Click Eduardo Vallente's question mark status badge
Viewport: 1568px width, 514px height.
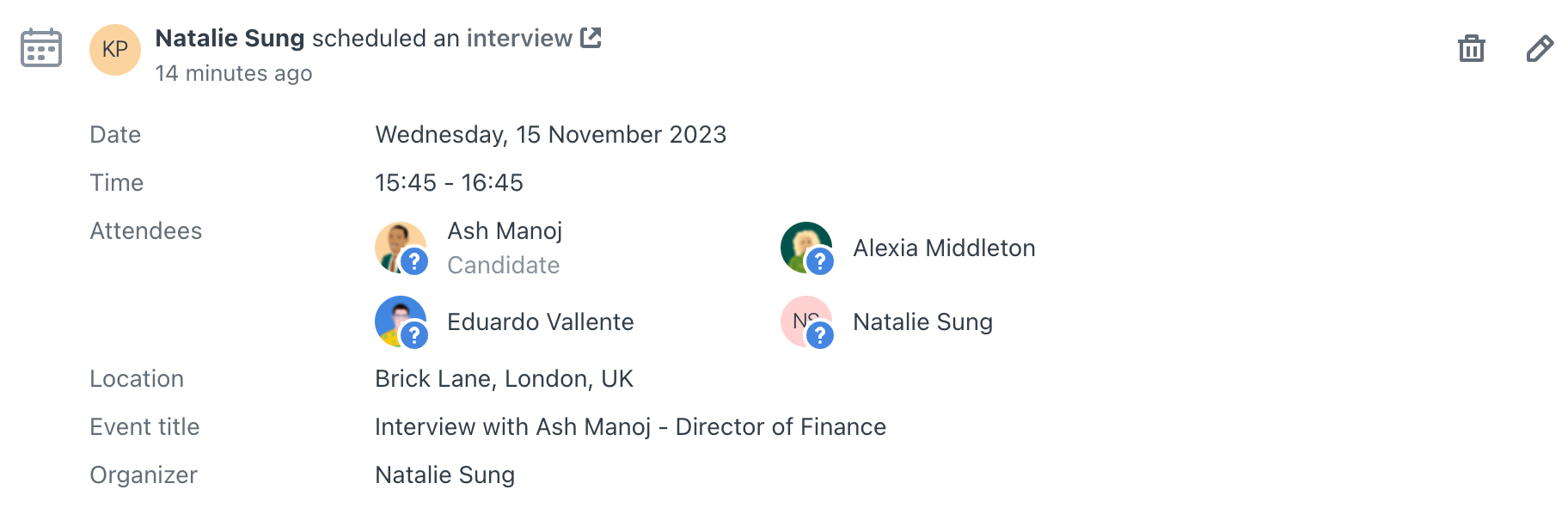[414, 334]
